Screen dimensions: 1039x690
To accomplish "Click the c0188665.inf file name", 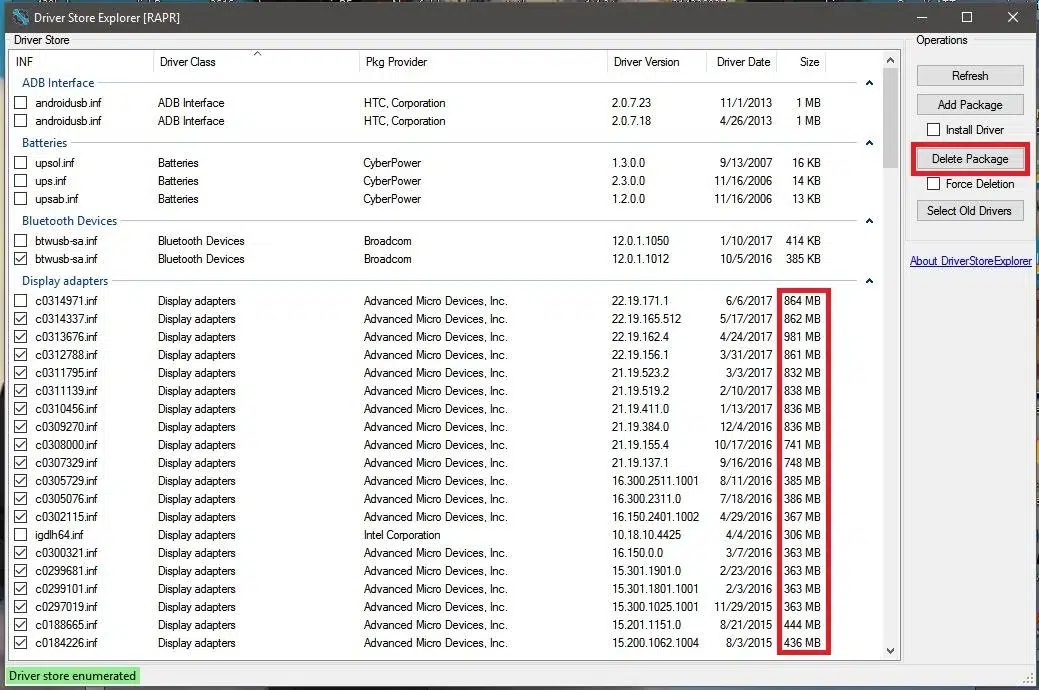I will pos(66,624).
